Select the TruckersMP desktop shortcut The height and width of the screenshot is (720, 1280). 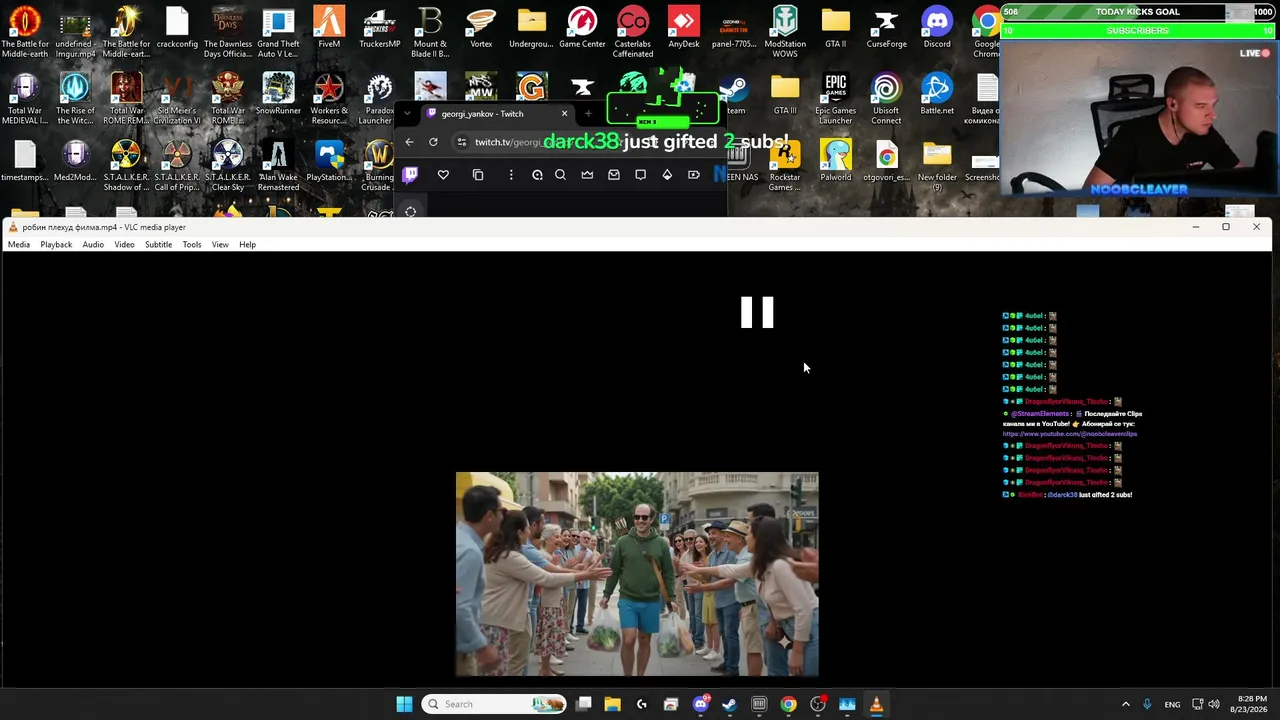click(x=380, y=28)
